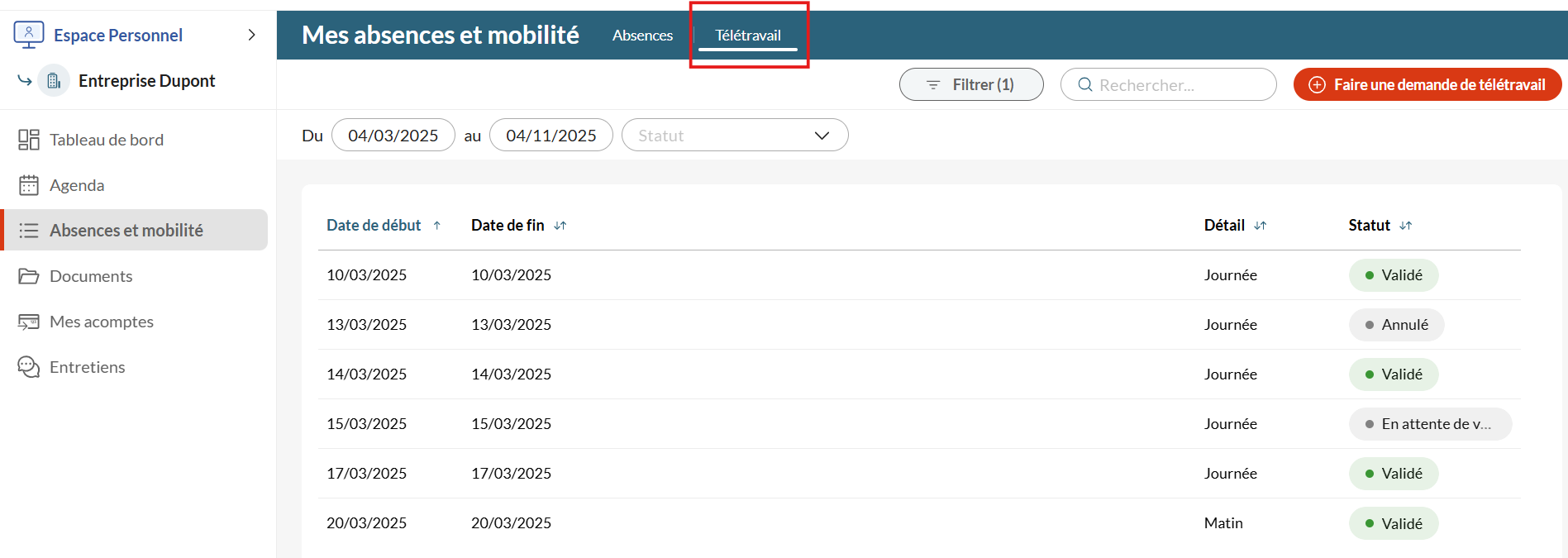Click start date 17/03/2025 cell
Image resolution: width=1568 pixels, height=558 pixels.
366,473
